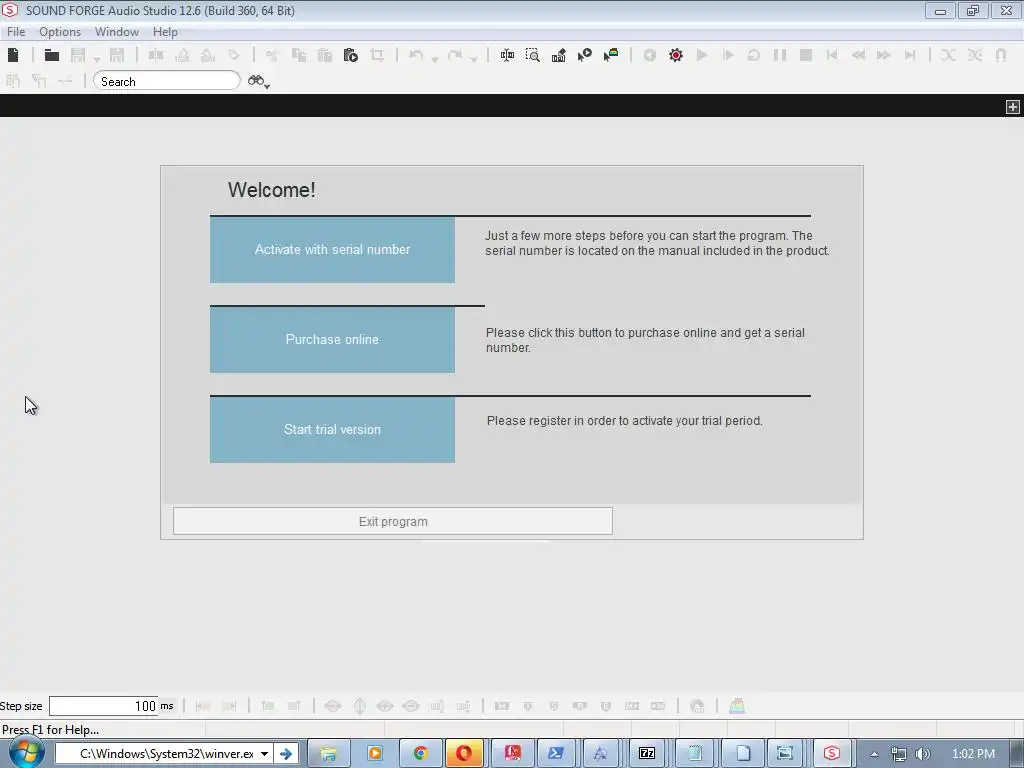Click the SOUND FORGE taskbar icon

[831, 754]
